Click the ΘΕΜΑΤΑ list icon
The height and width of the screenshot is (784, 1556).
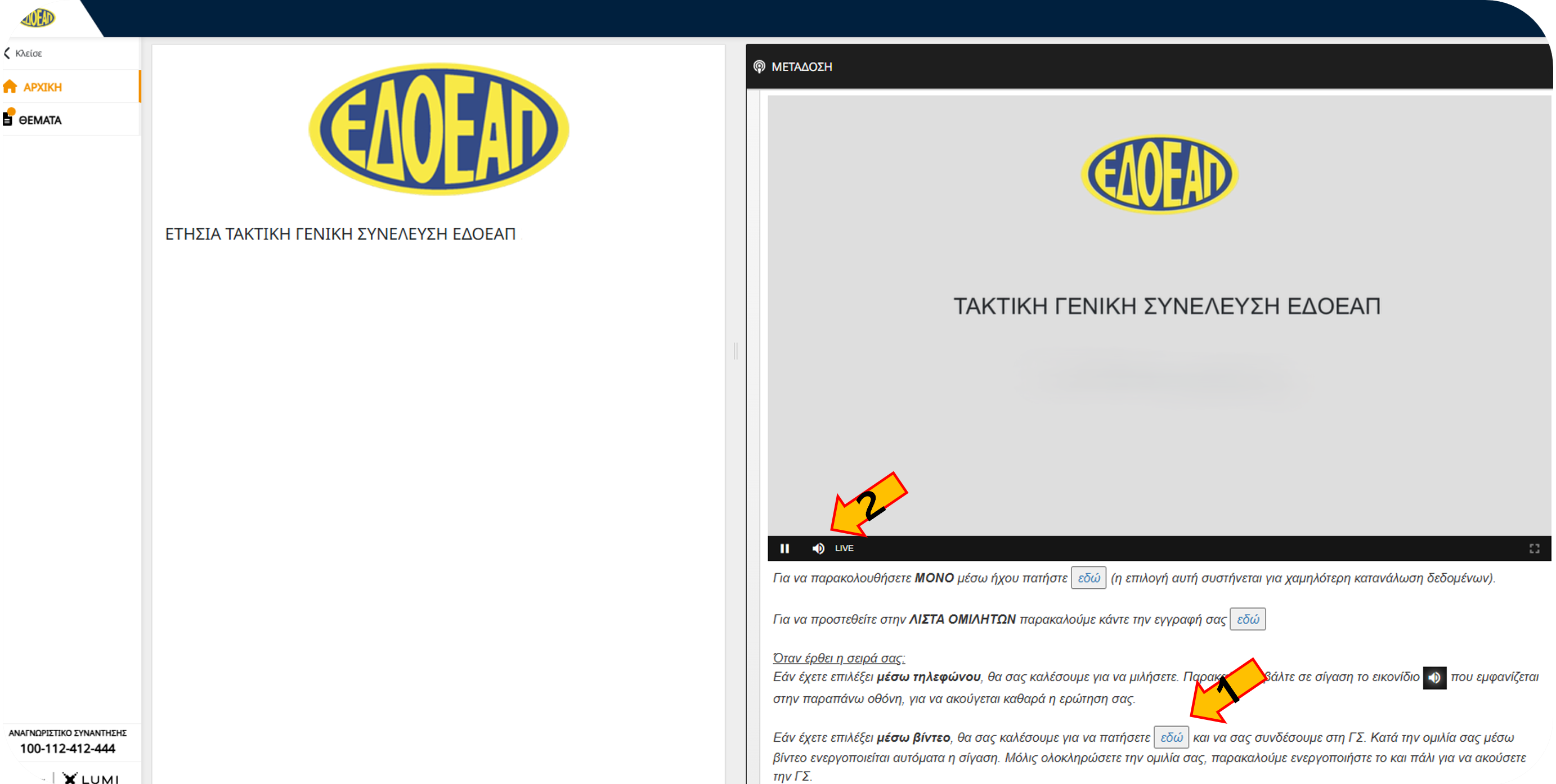[x=7, y=120]
